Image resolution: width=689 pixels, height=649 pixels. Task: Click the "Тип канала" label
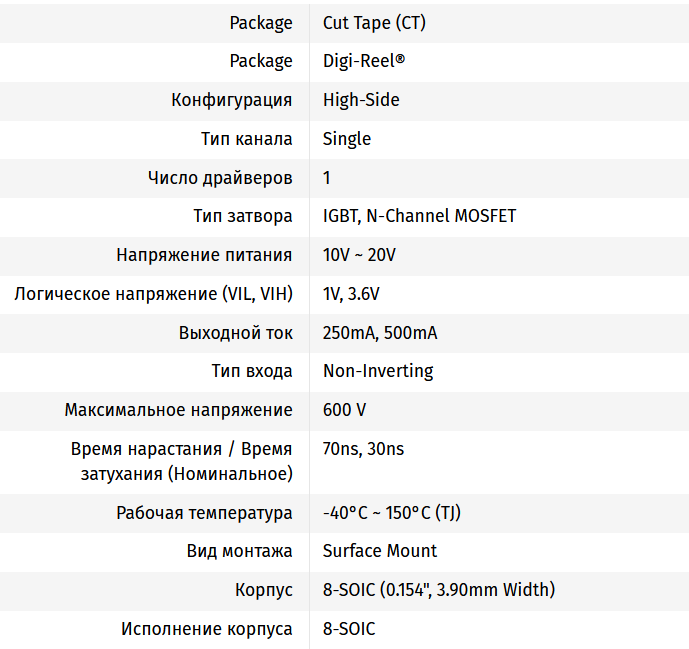click(247, 139)
